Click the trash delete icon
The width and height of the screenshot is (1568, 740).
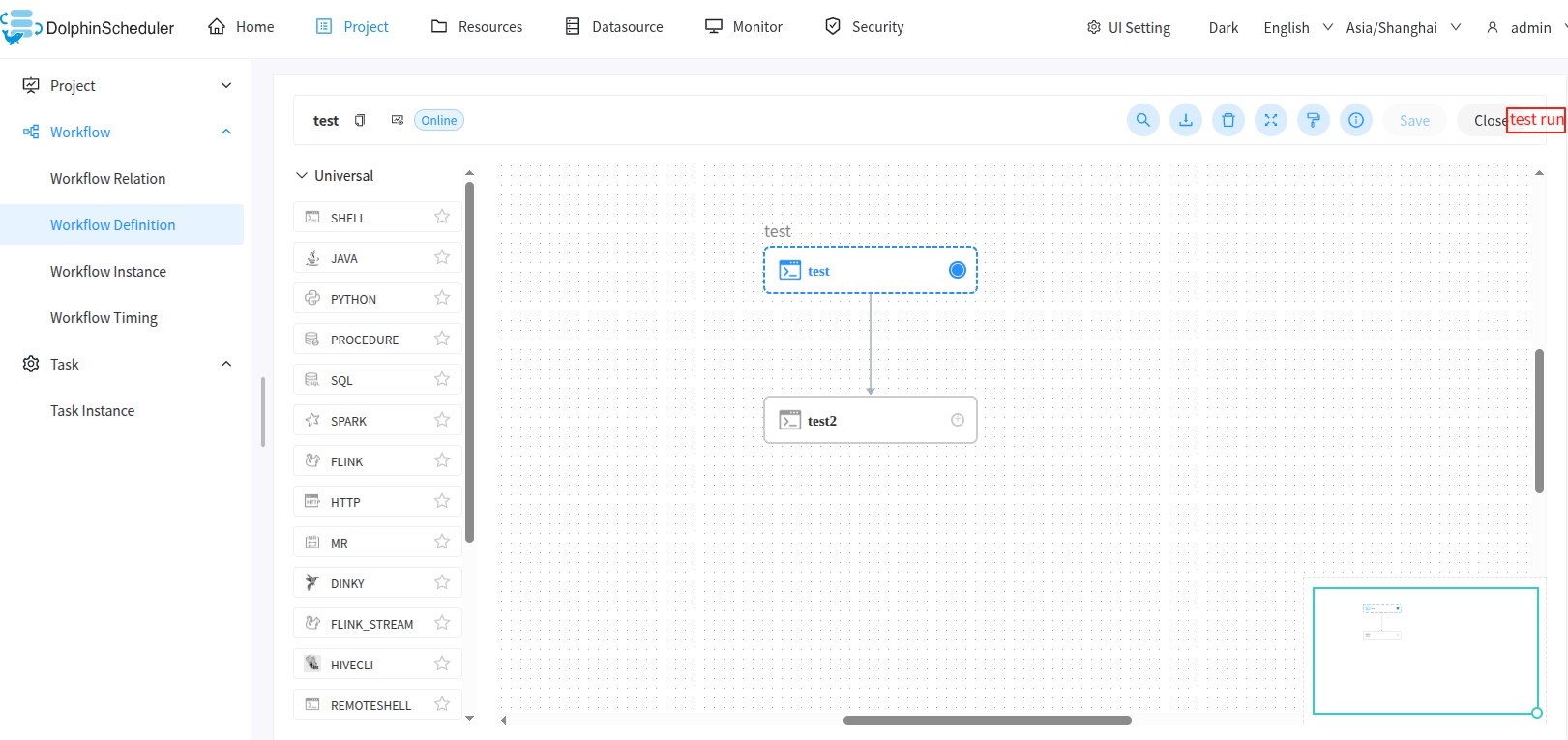click(1228, 120)
